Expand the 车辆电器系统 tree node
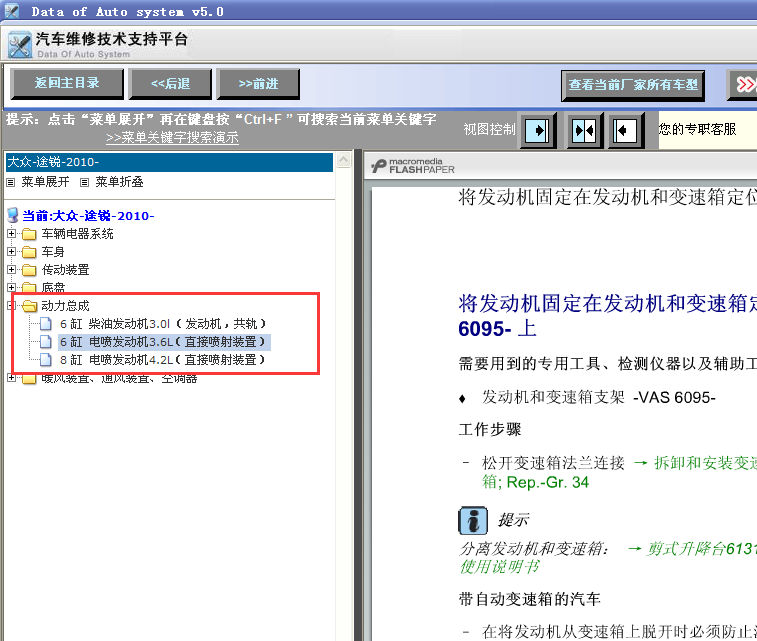757x641 pixels. coord(12,234)
